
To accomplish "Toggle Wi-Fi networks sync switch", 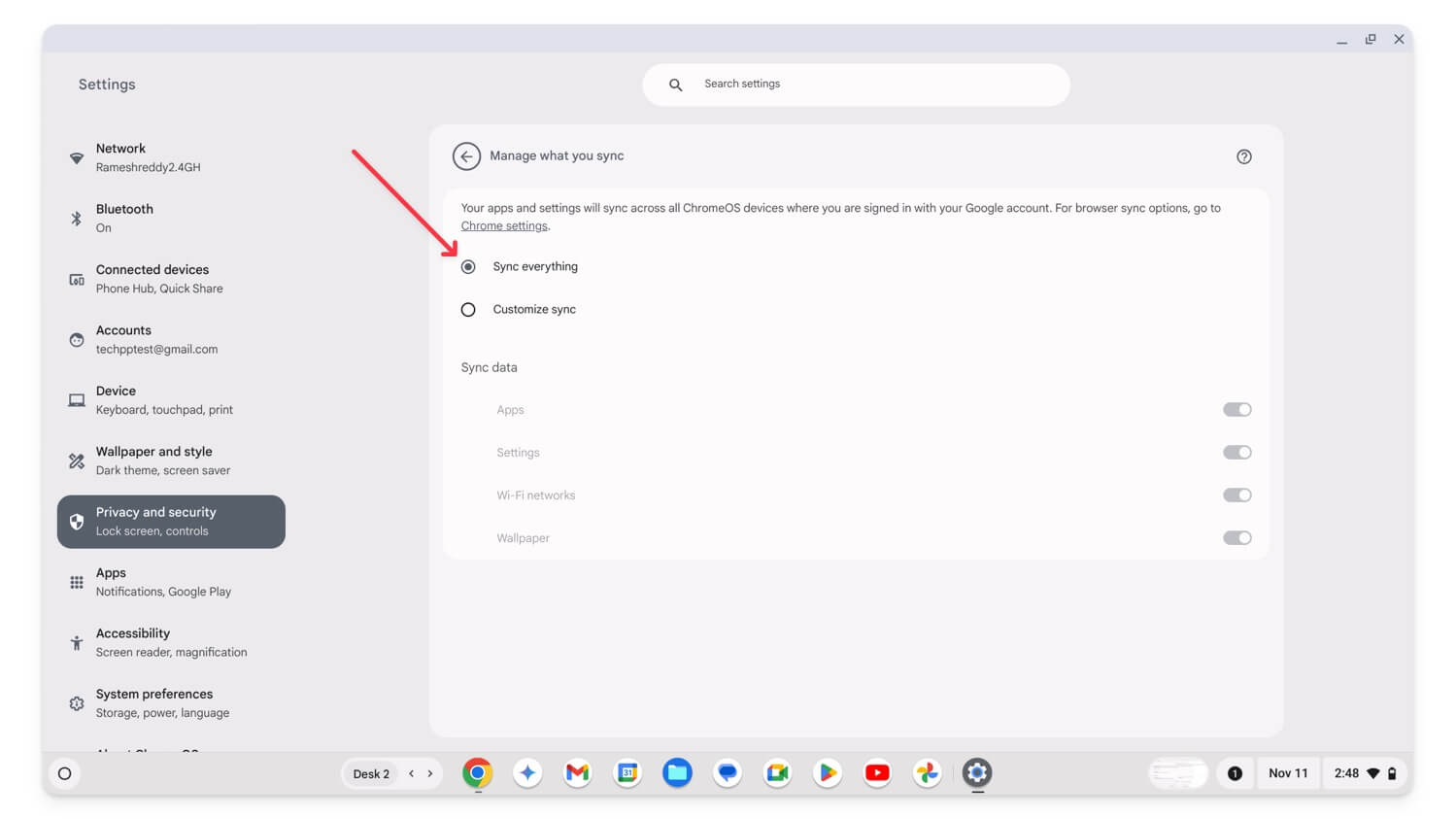I will click(1236, 495).
